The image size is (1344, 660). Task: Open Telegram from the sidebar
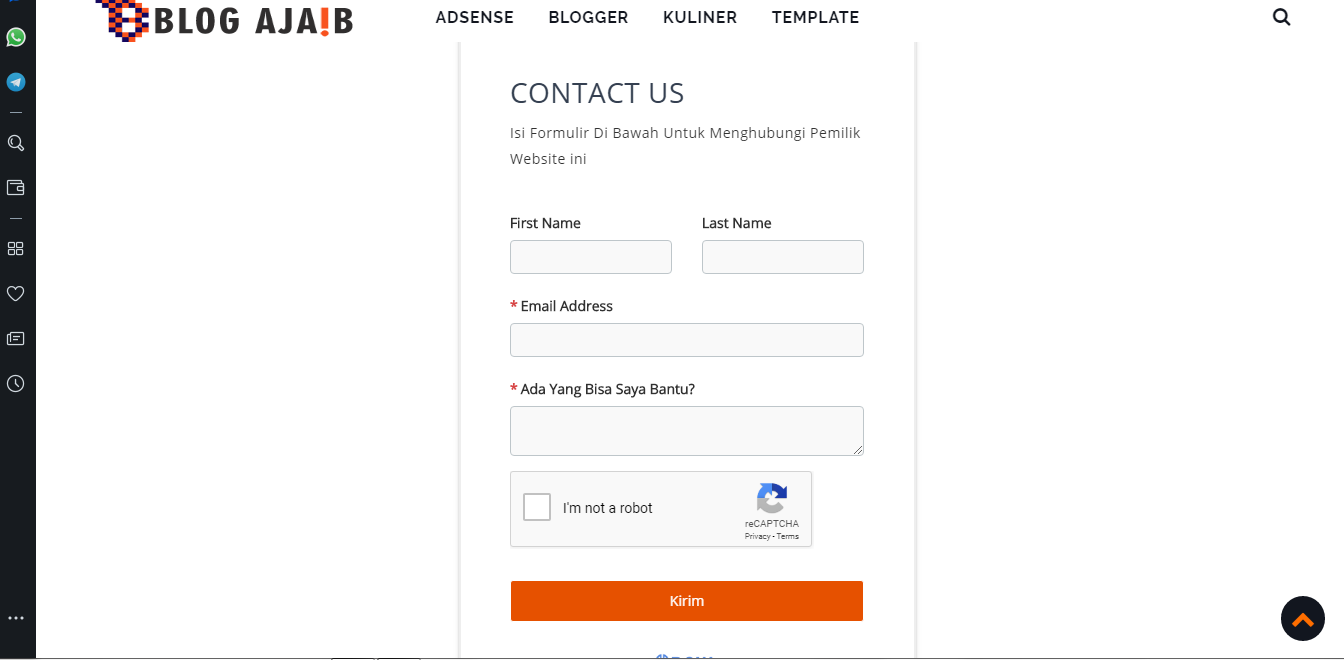tap(16, 82)
